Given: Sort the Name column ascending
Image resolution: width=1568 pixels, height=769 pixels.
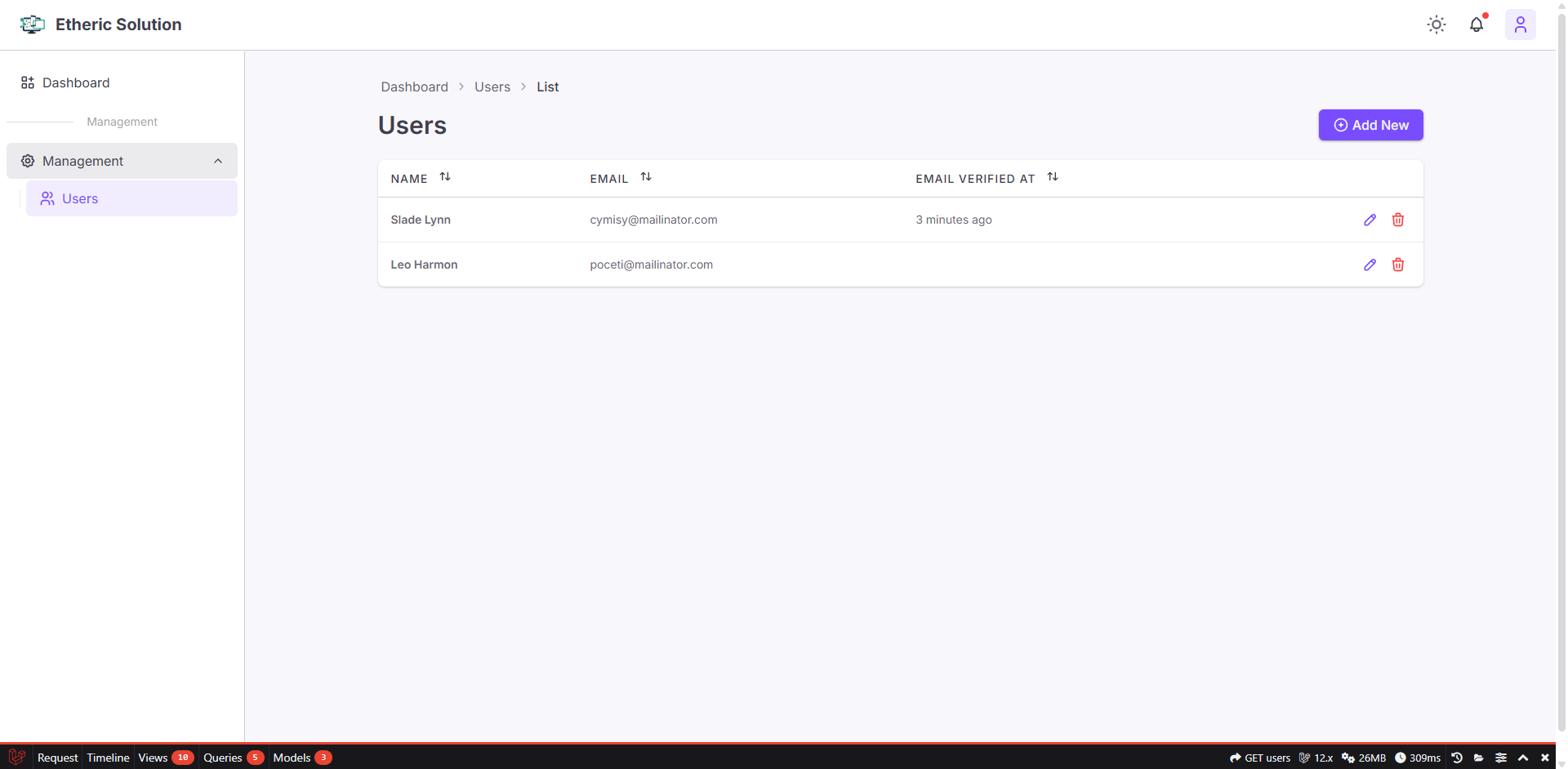Looking at the screenshot, I should click(x=445, y=176).
